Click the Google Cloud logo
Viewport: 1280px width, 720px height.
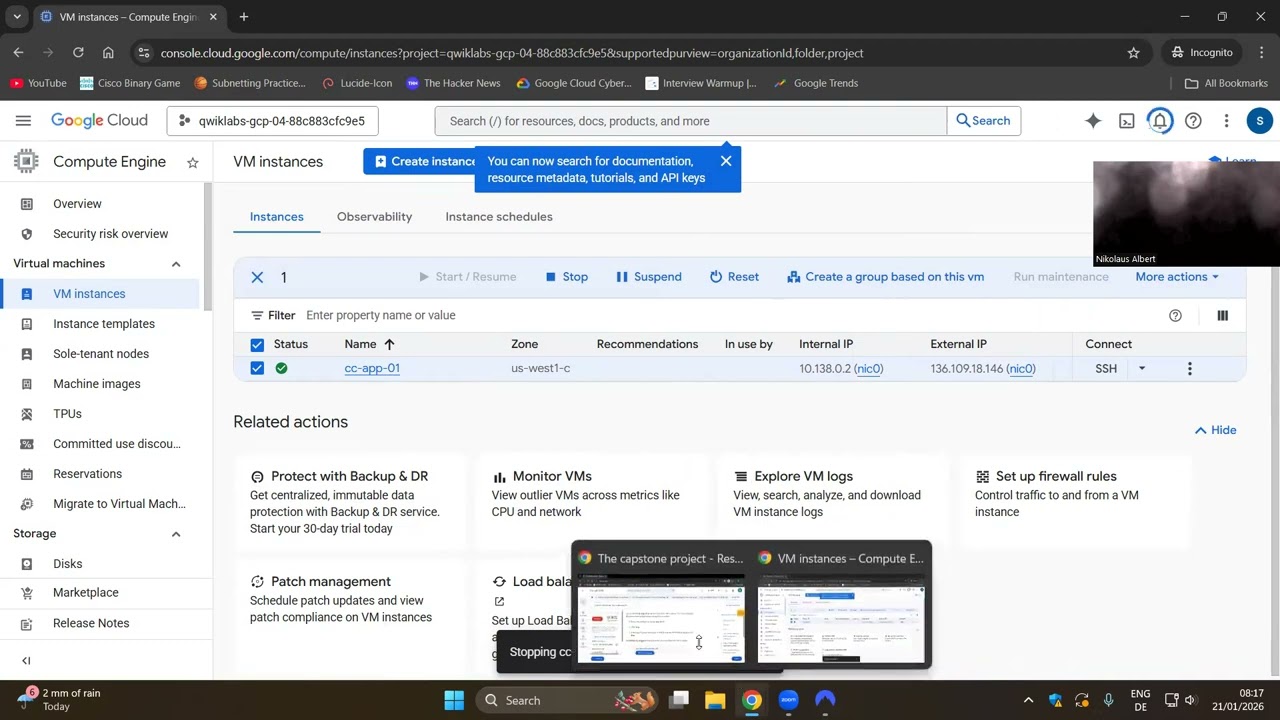(99, 121)
